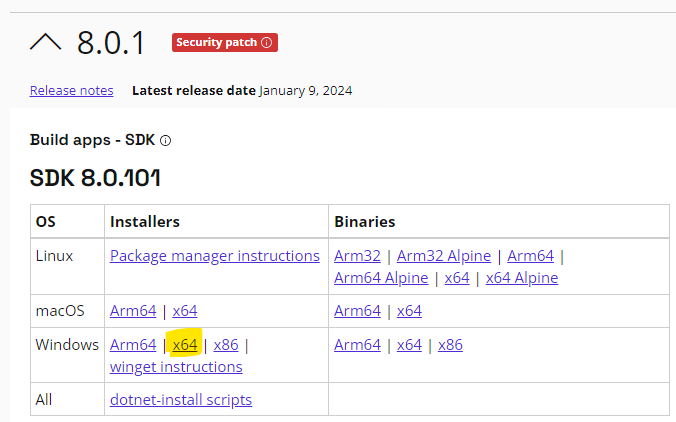Download macOS Arm64 installer
Image resolution: width=676 pixels, height=422 pixels.
[133, 311]
